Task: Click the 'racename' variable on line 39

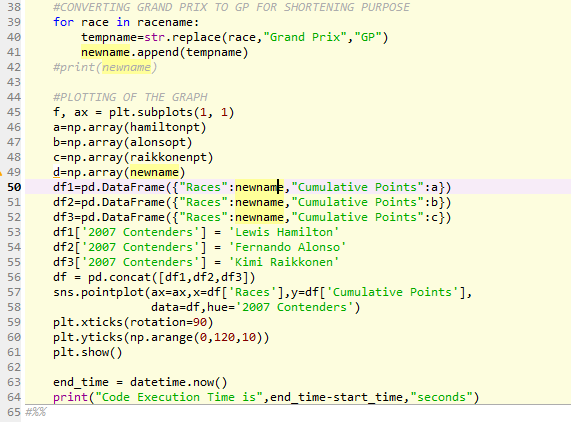Action: 165,22
